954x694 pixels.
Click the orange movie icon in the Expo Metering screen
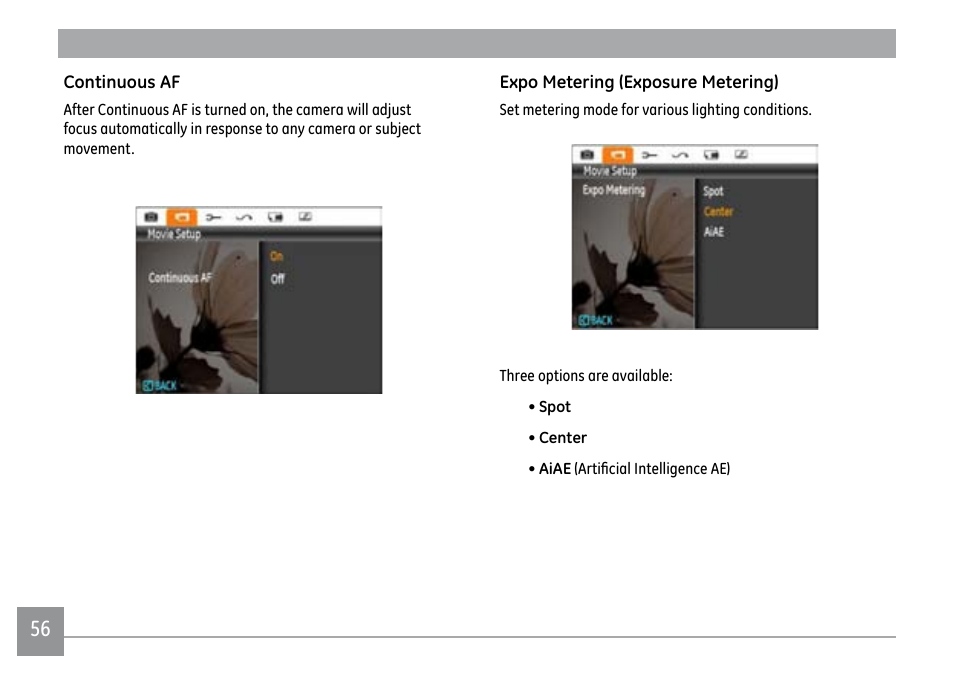click(x=618, y=155)
